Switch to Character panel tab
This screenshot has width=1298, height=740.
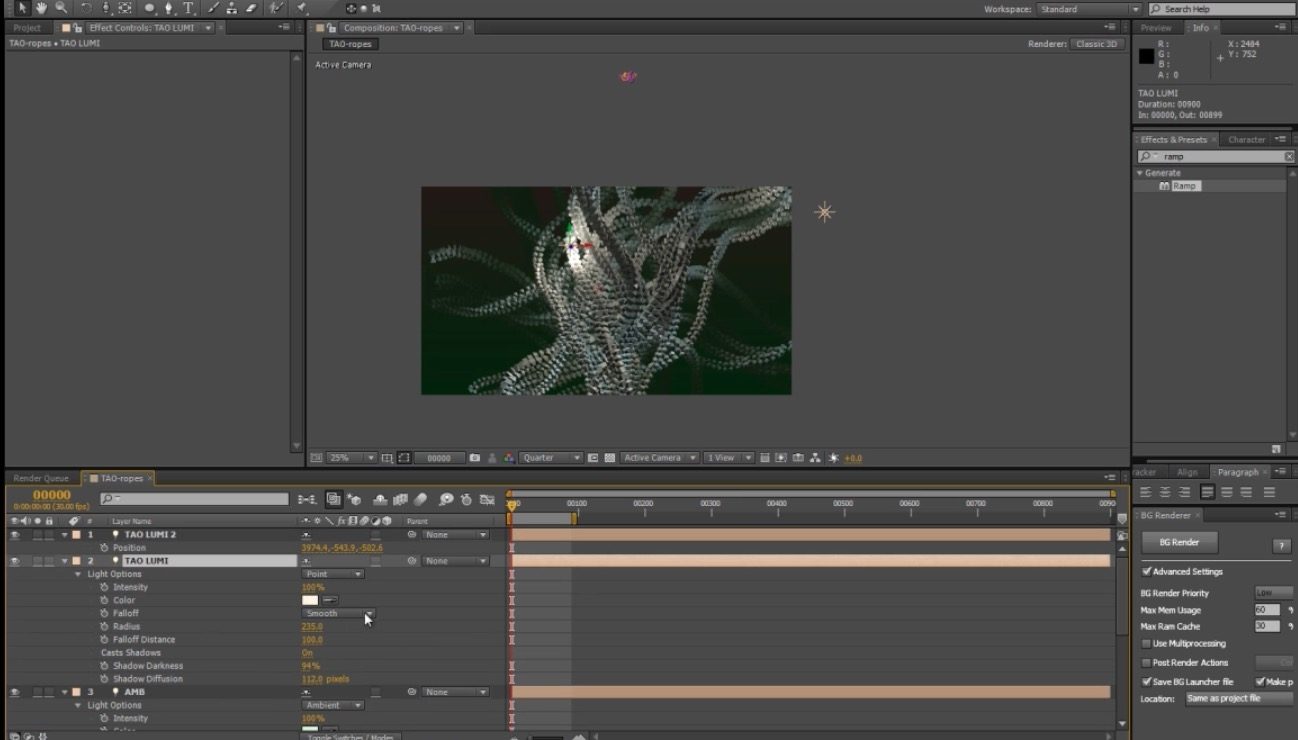1246,140
